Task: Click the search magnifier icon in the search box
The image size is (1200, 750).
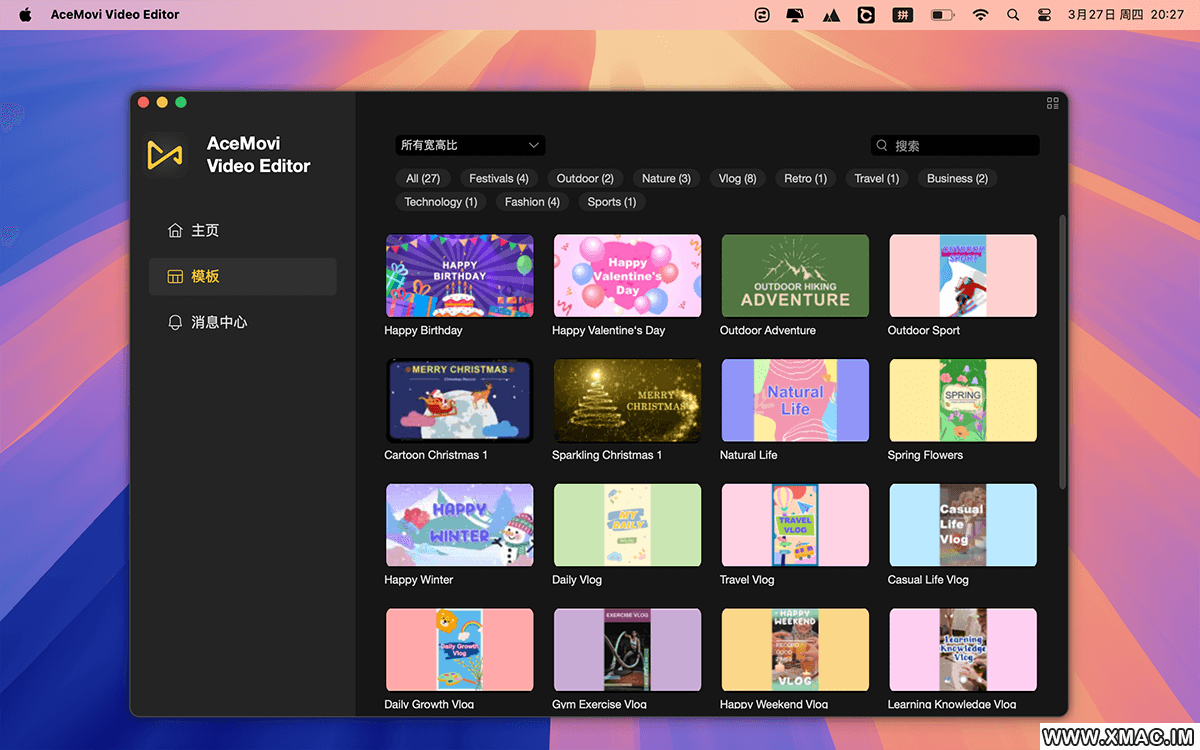Action: coord(882,146)
